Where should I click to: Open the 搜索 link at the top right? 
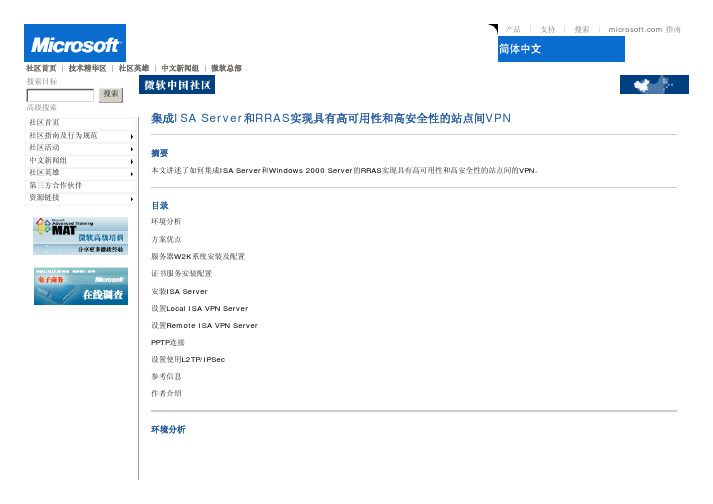[x=582, y=30]
